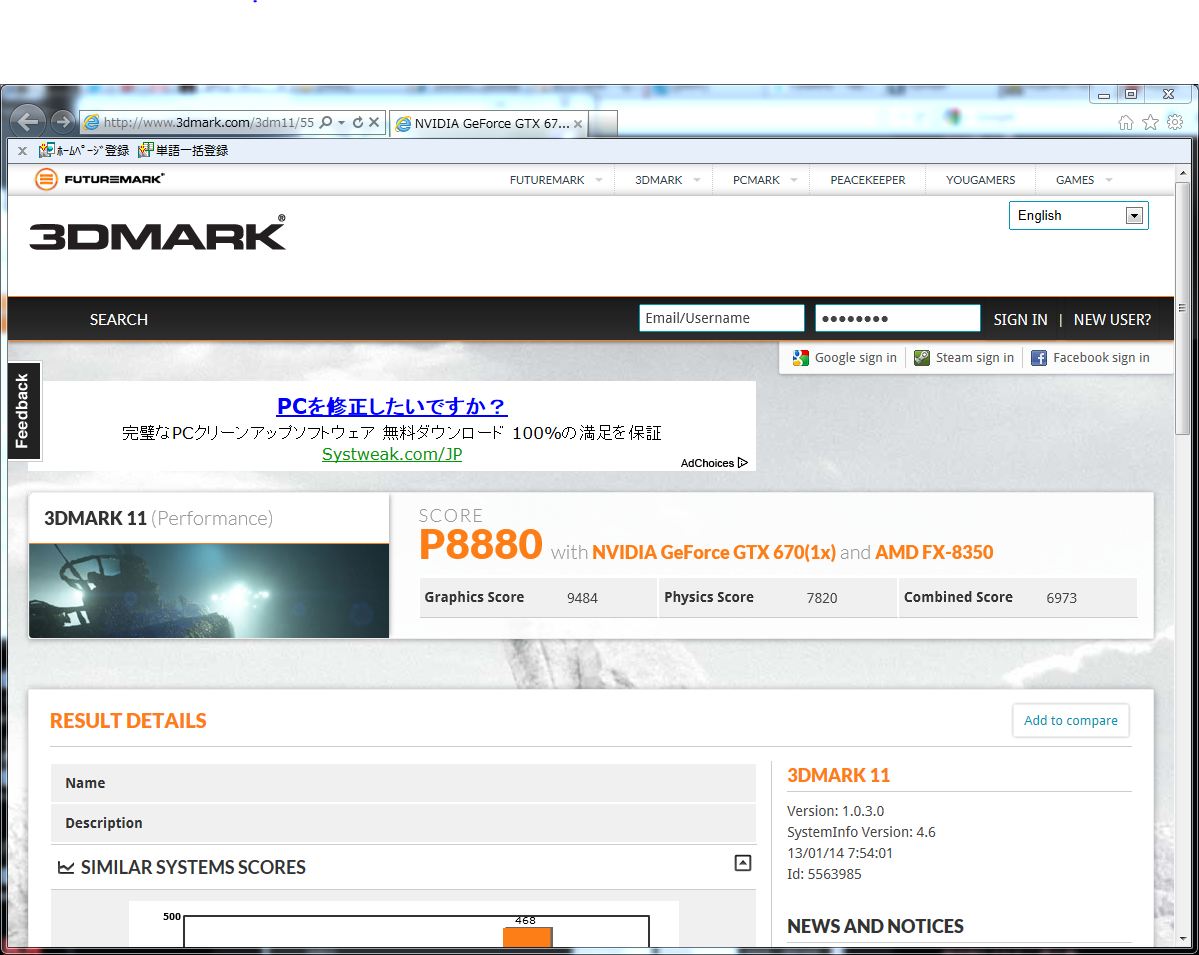Click the scrollbar down arrow
This screenshot has width=1199, height=955.
click(1182, 937)
